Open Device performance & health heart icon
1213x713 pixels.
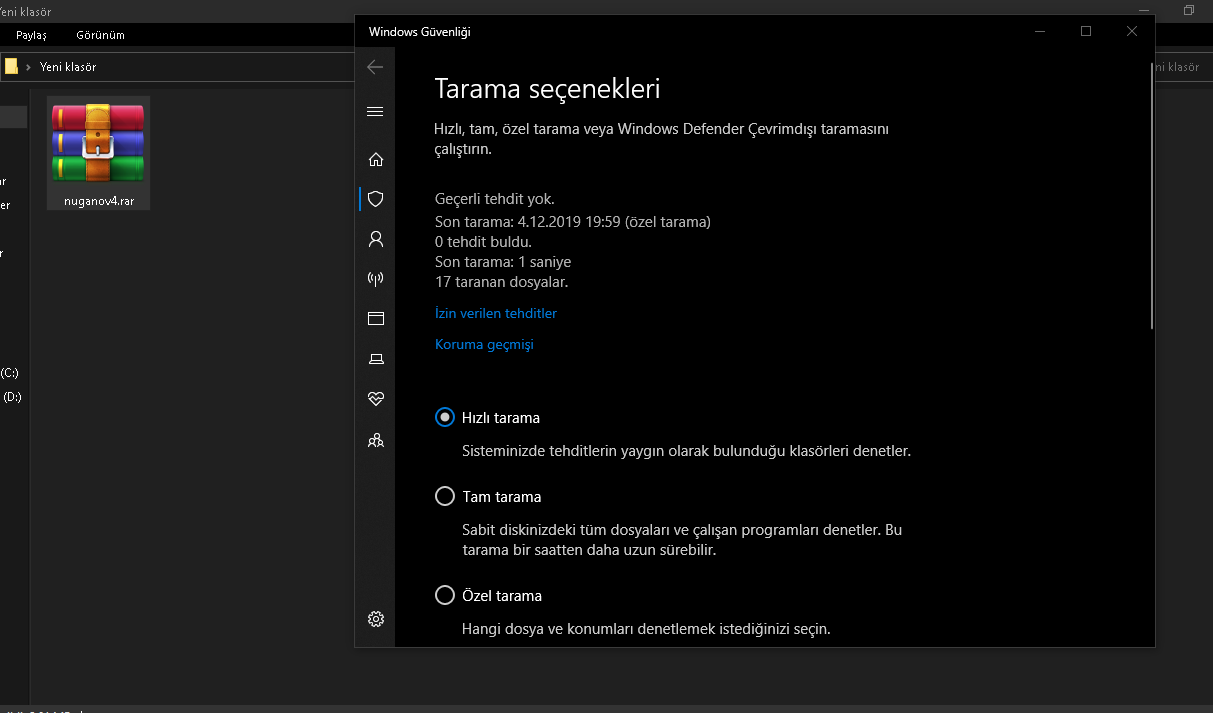coord(376,399)
